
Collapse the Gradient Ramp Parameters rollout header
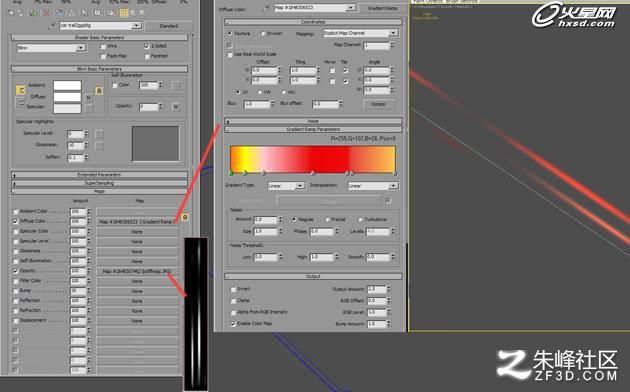313,130
